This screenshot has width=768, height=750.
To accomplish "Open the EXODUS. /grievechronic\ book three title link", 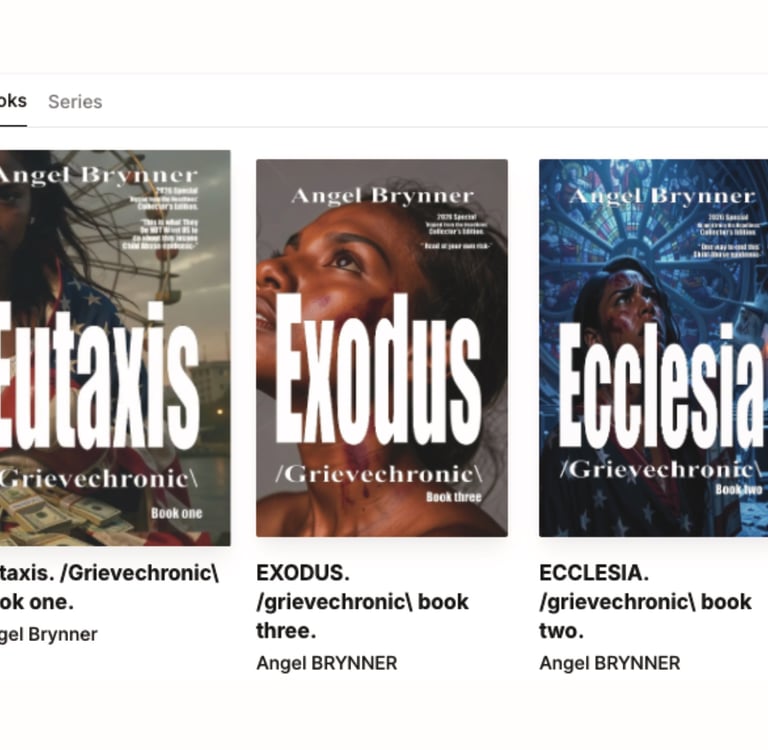I will click(362, 602).
